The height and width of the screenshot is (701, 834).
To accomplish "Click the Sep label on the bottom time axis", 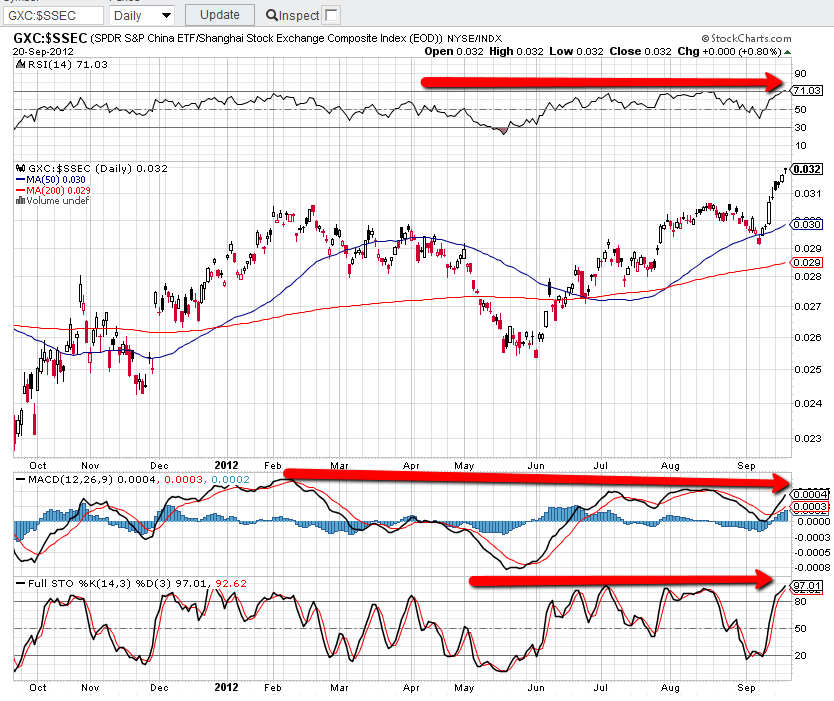I will (746, 688).
